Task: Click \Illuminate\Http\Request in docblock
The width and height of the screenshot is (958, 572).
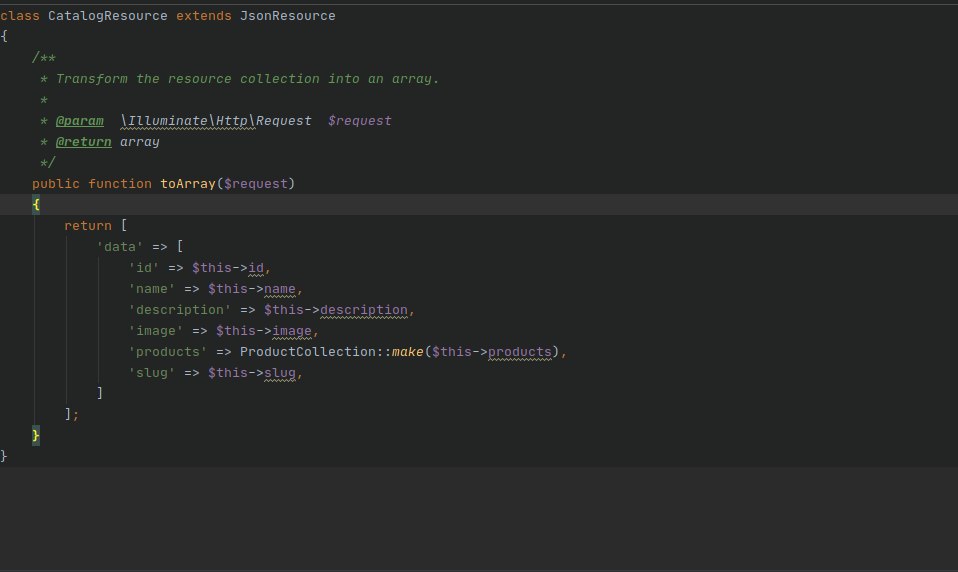Action: (216, 121)
